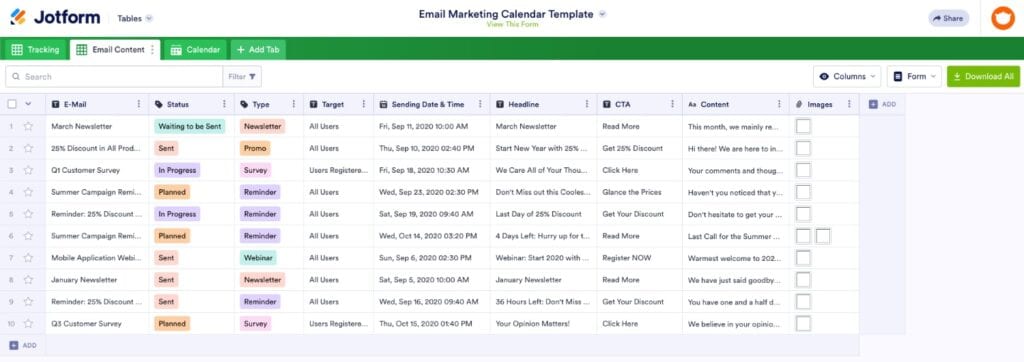Viewport: 1024px width, 362px height.
Task: Open the Filter dropdown
Action: 242,76
